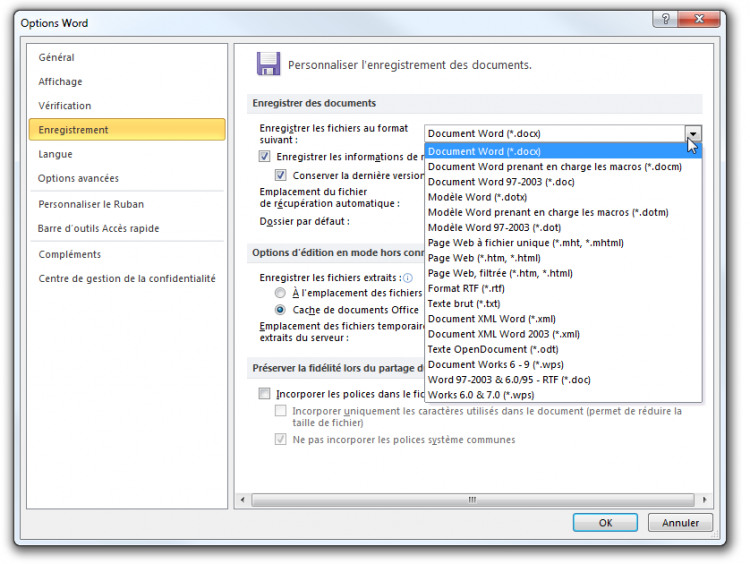Choose Document XML Word 2003 option
This screenshot has height=564, width=750.
[x=563, y=334]
